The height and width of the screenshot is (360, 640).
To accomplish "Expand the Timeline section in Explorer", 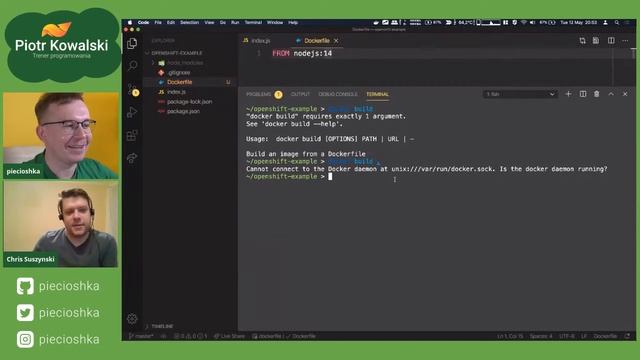I will [162, 327].
